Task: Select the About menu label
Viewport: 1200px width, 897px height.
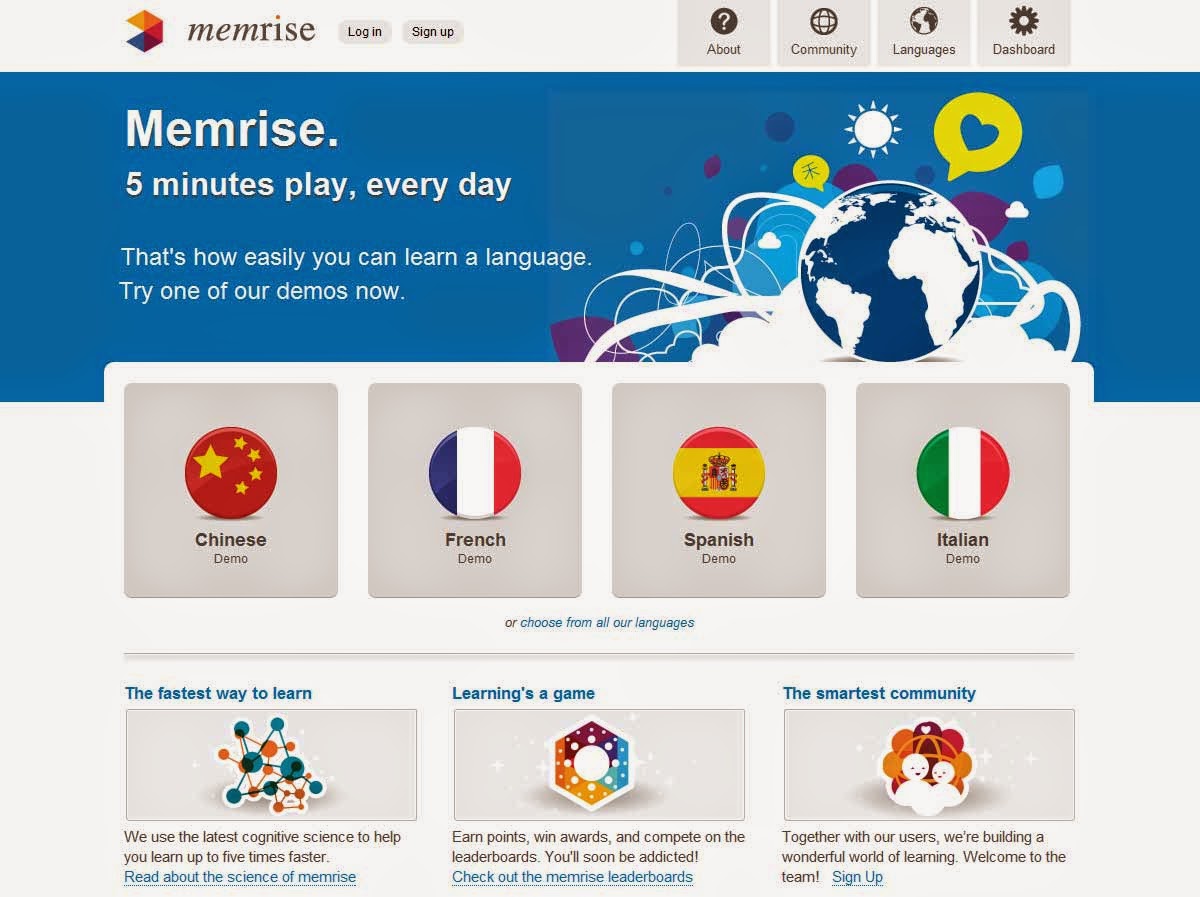Action: [x=723, y=49]
